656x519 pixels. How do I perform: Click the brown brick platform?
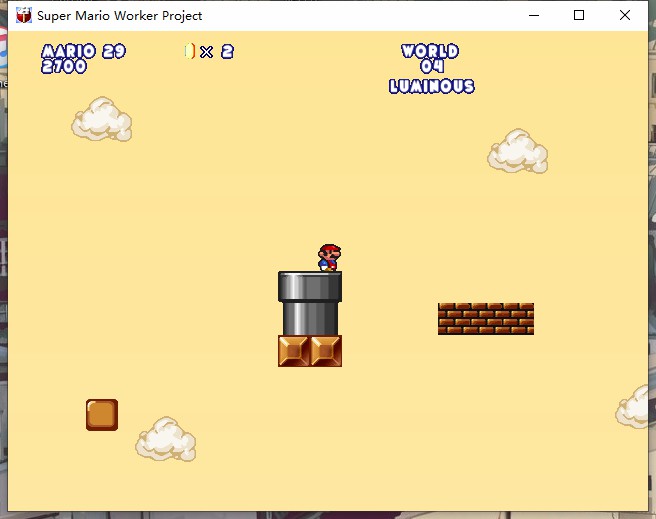point(486,319)
